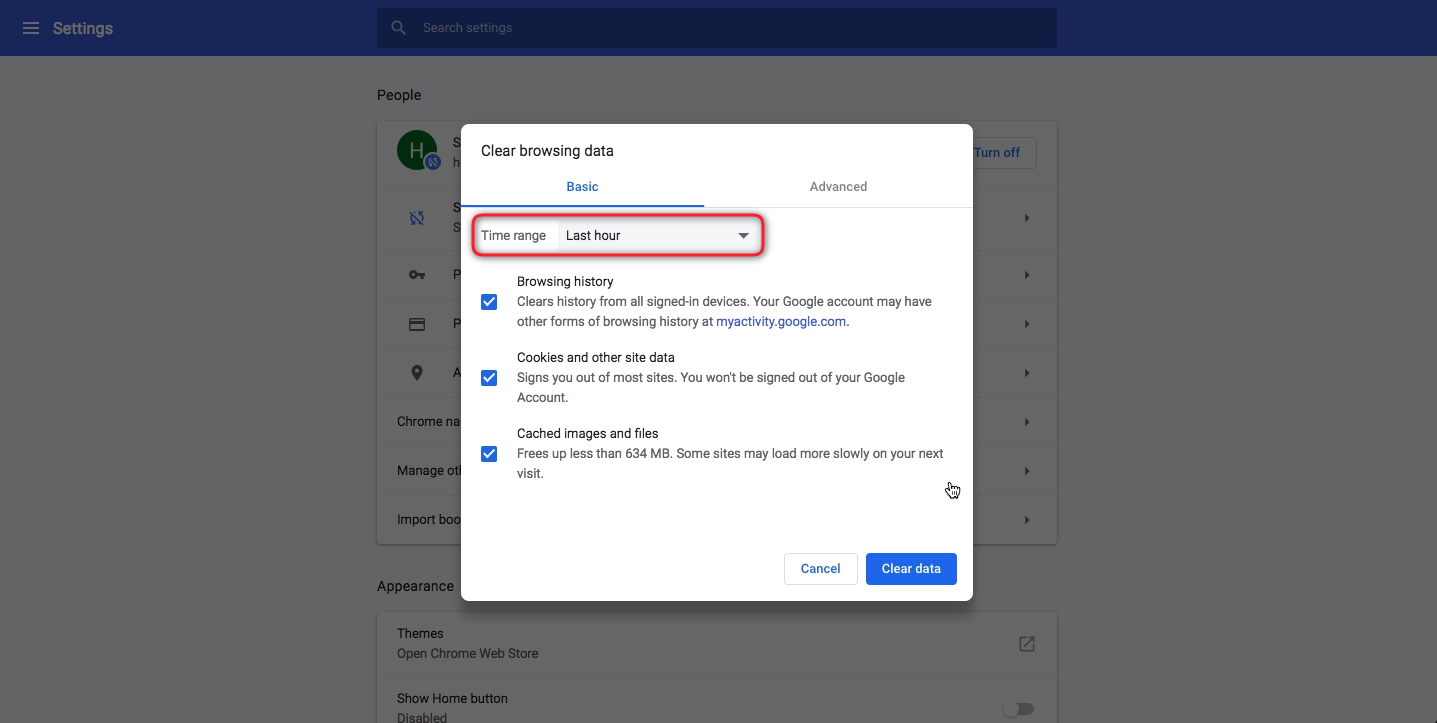Click the sync arrows icon

417,218
